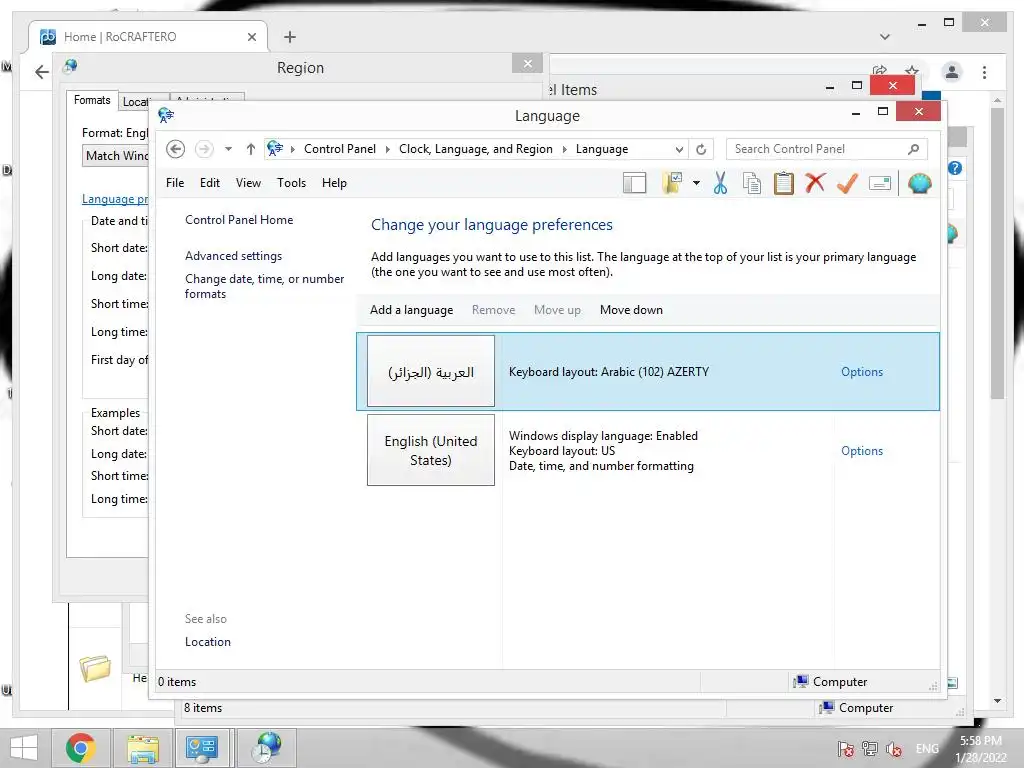Click Language window title bar icon
The height and width of the screenshot is (768, 1024).
pyautogui.click(x=166, y=116)
